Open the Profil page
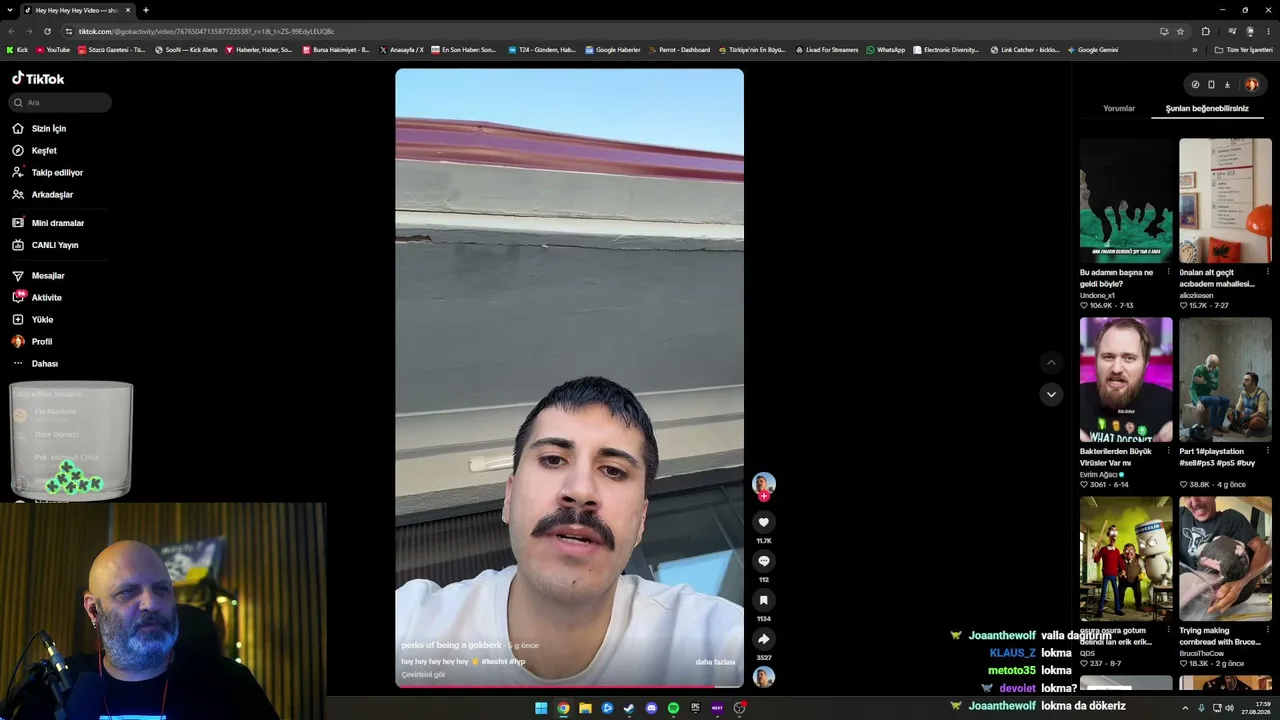 (32, 342)
